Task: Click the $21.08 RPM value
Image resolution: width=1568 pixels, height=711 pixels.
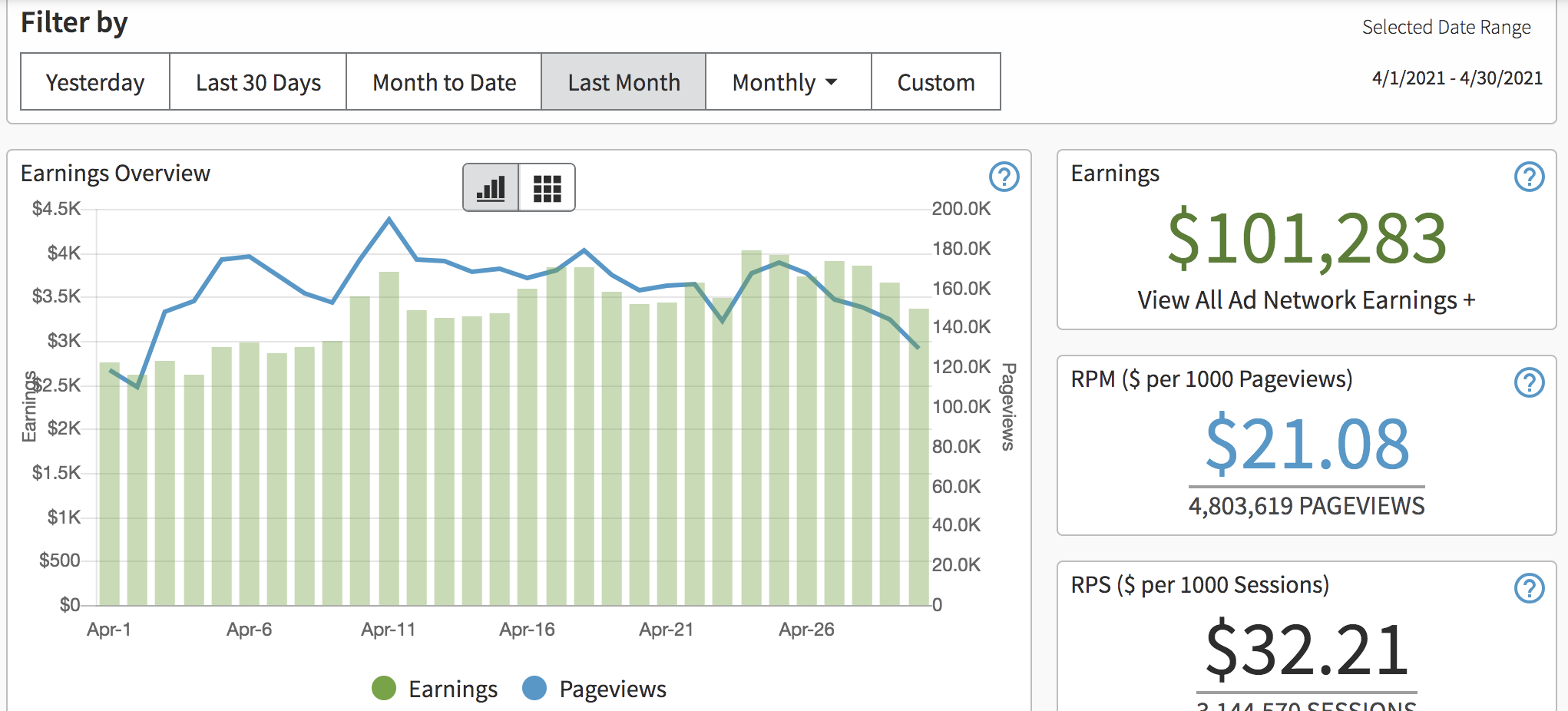Action: tap(1307, 445)
